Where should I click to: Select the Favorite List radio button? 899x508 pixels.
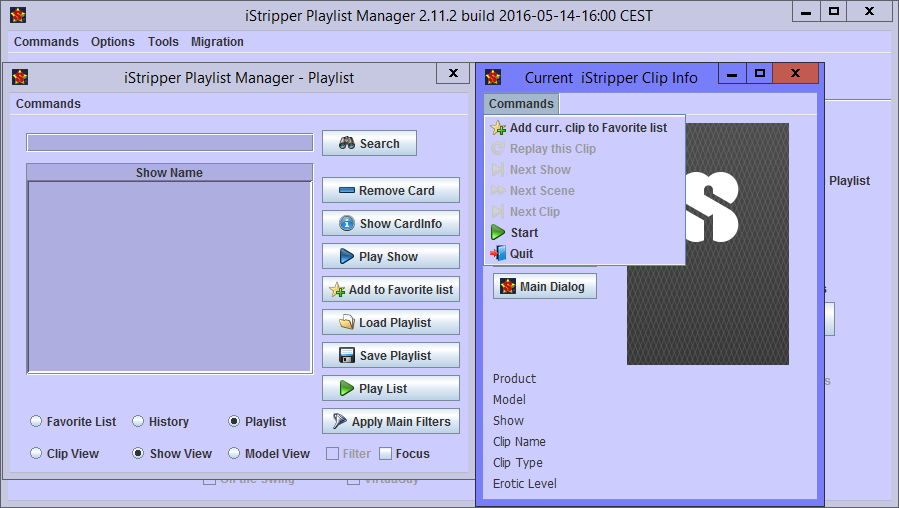tap(37, 422)
